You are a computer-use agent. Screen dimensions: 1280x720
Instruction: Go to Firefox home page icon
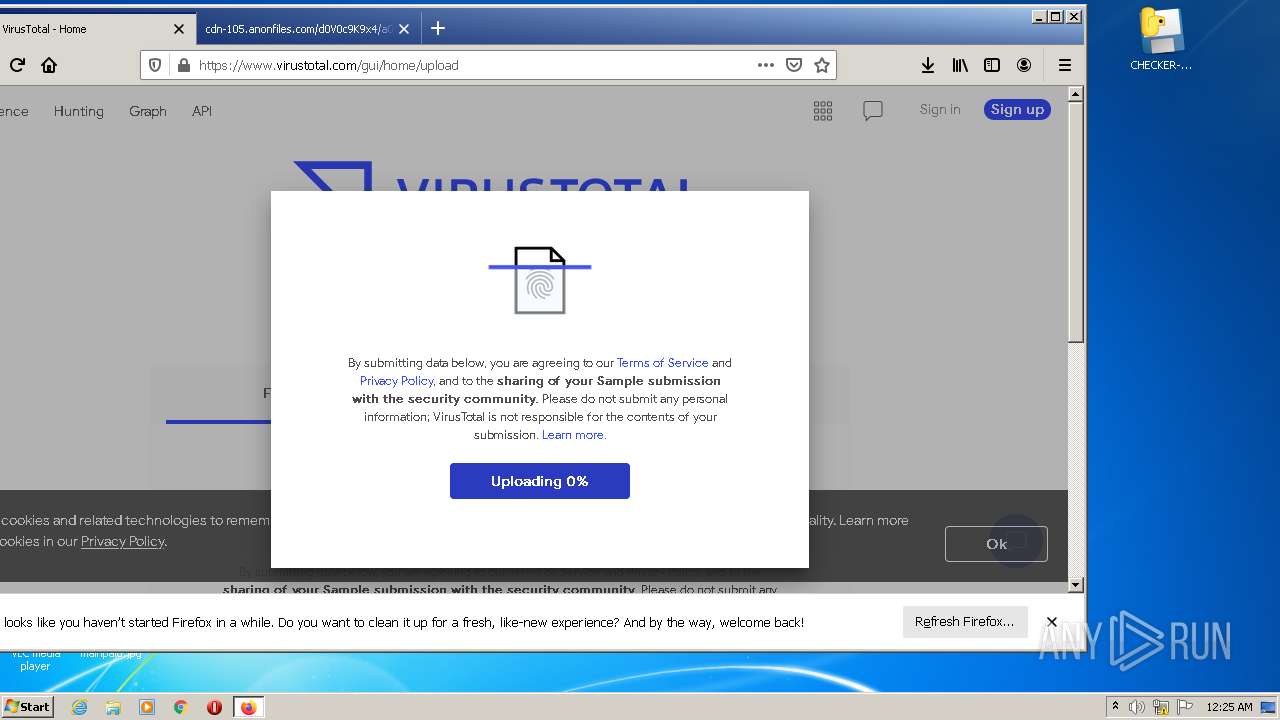(49, 65)
